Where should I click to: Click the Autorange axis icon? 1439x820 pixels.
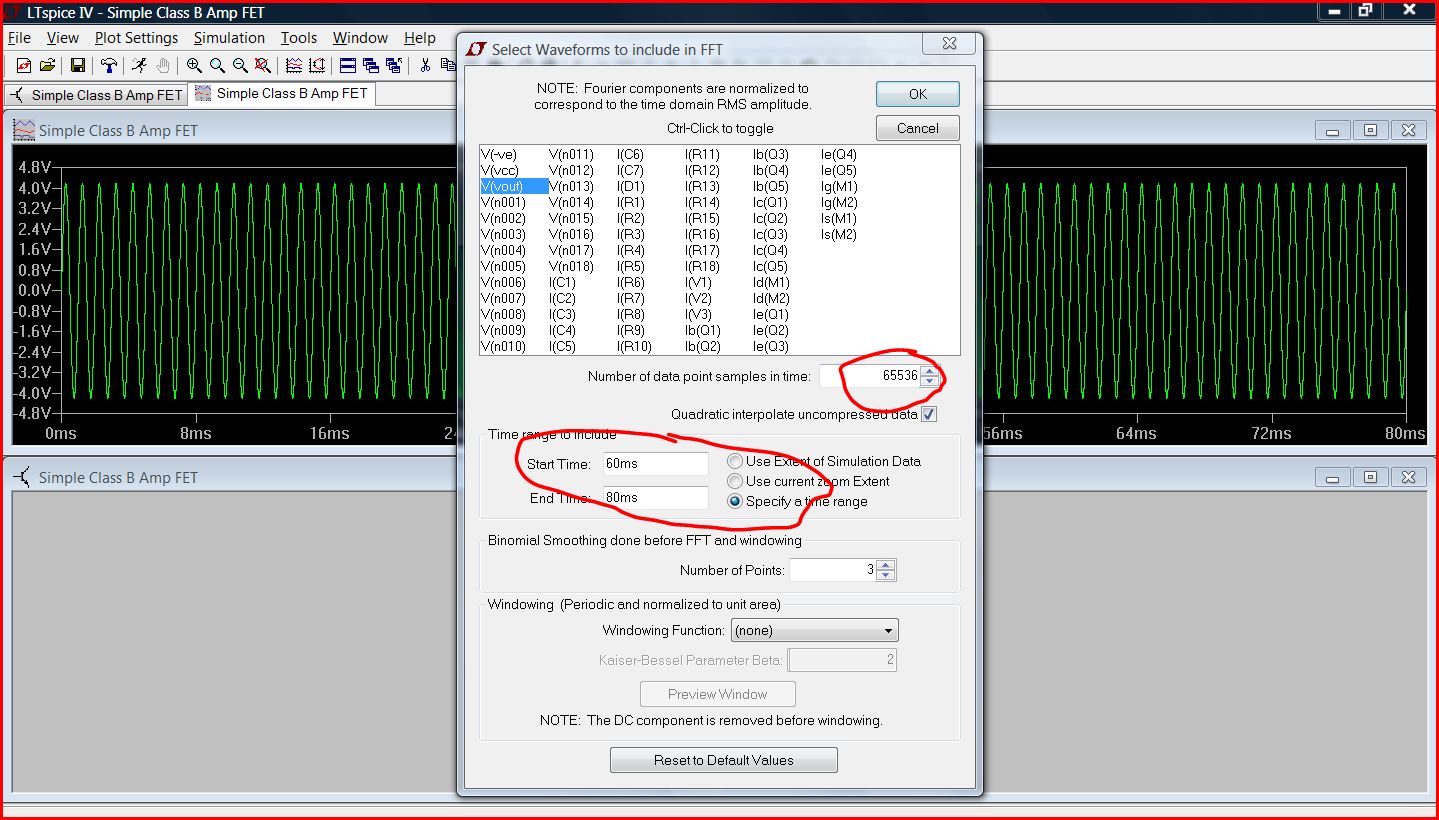317,65
